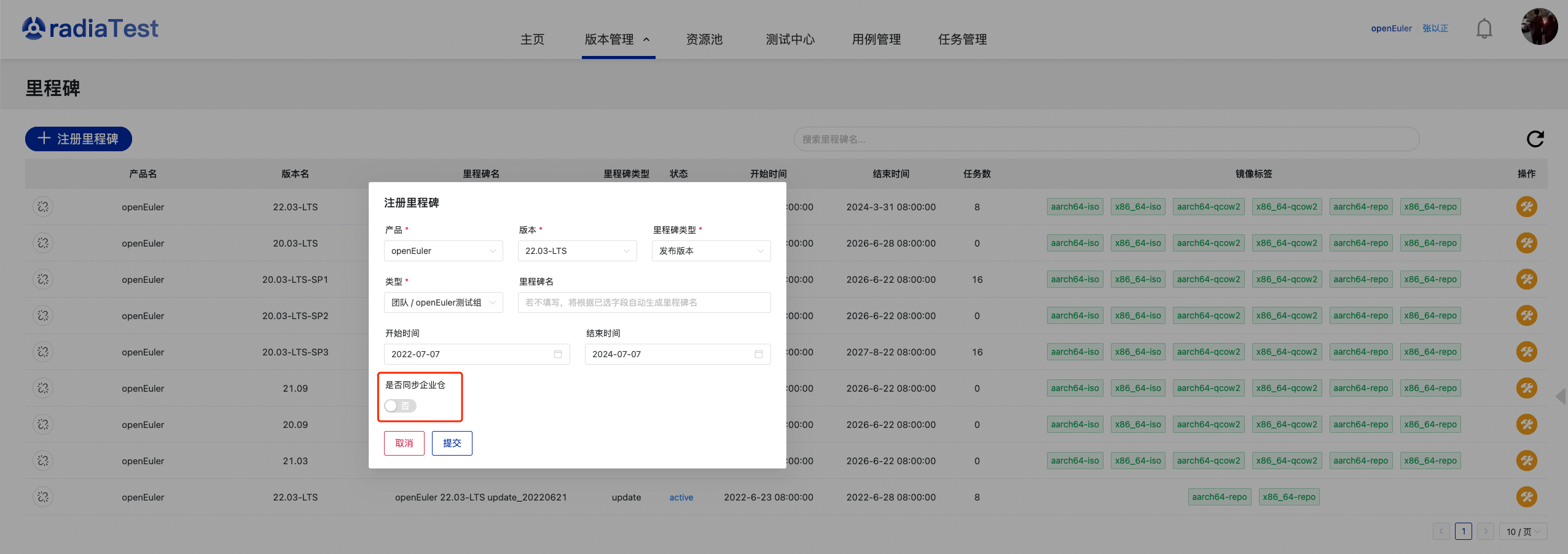
Task: Expand the product dropdown showing openEuler
Action: tap(443, 251)
